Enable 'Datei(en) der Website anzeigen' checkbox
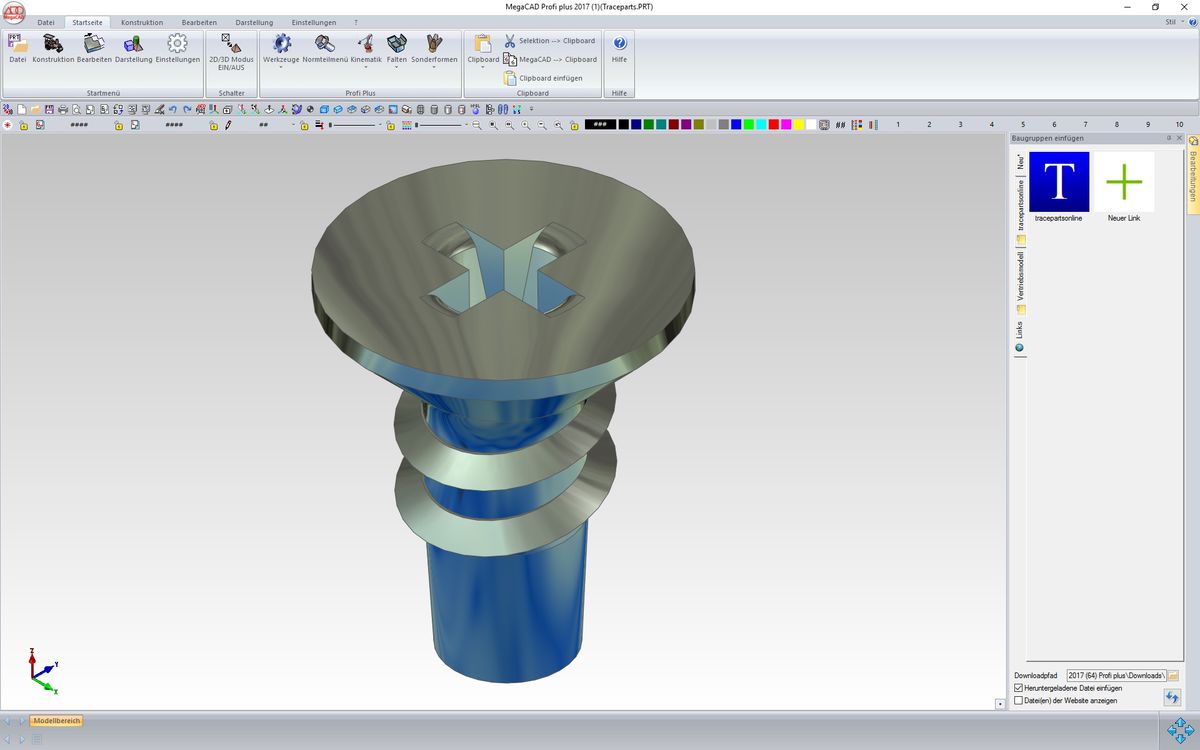 point(1019,701)
